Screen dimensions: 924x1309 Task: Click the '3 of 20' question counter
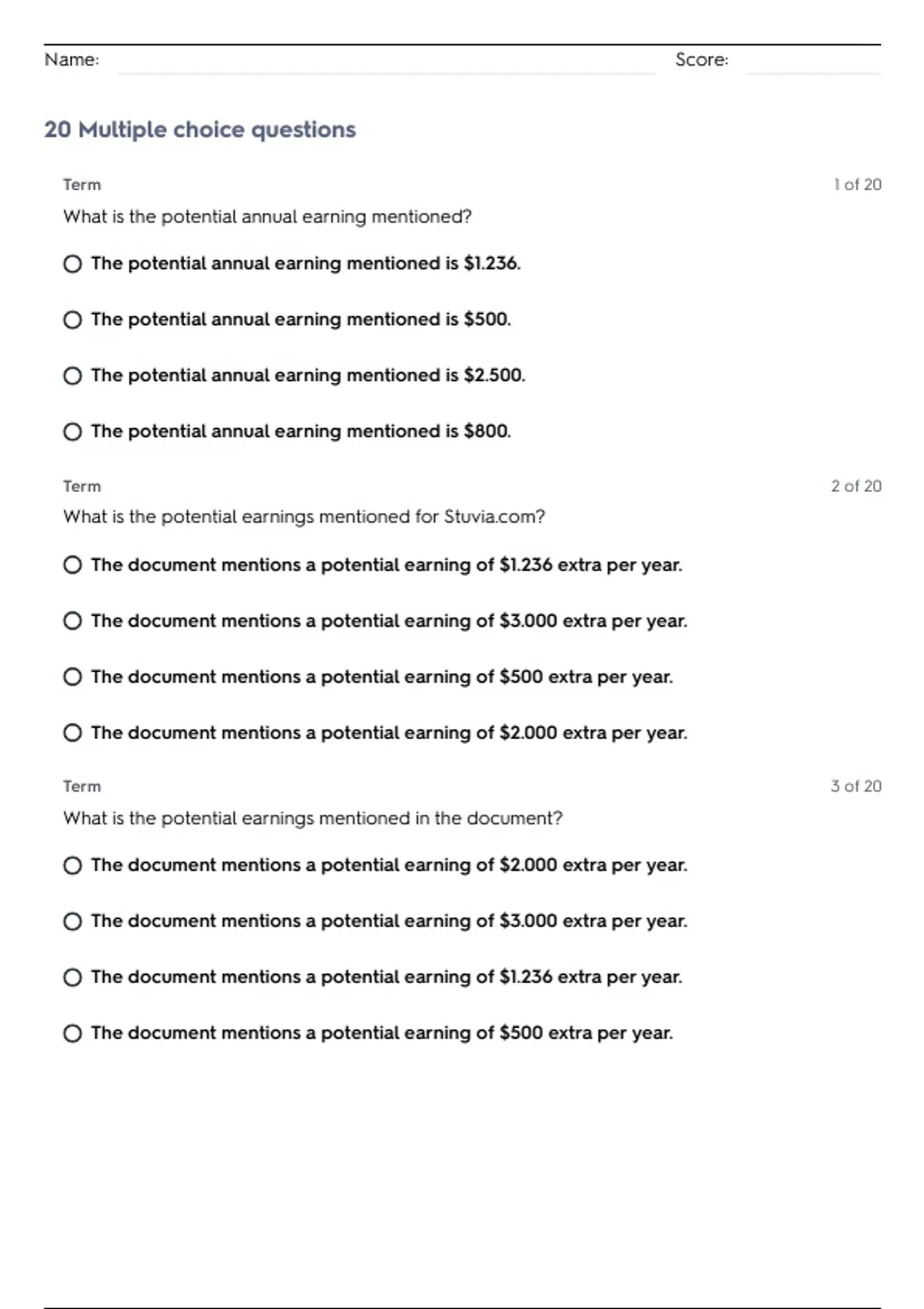tap(855, 786)
